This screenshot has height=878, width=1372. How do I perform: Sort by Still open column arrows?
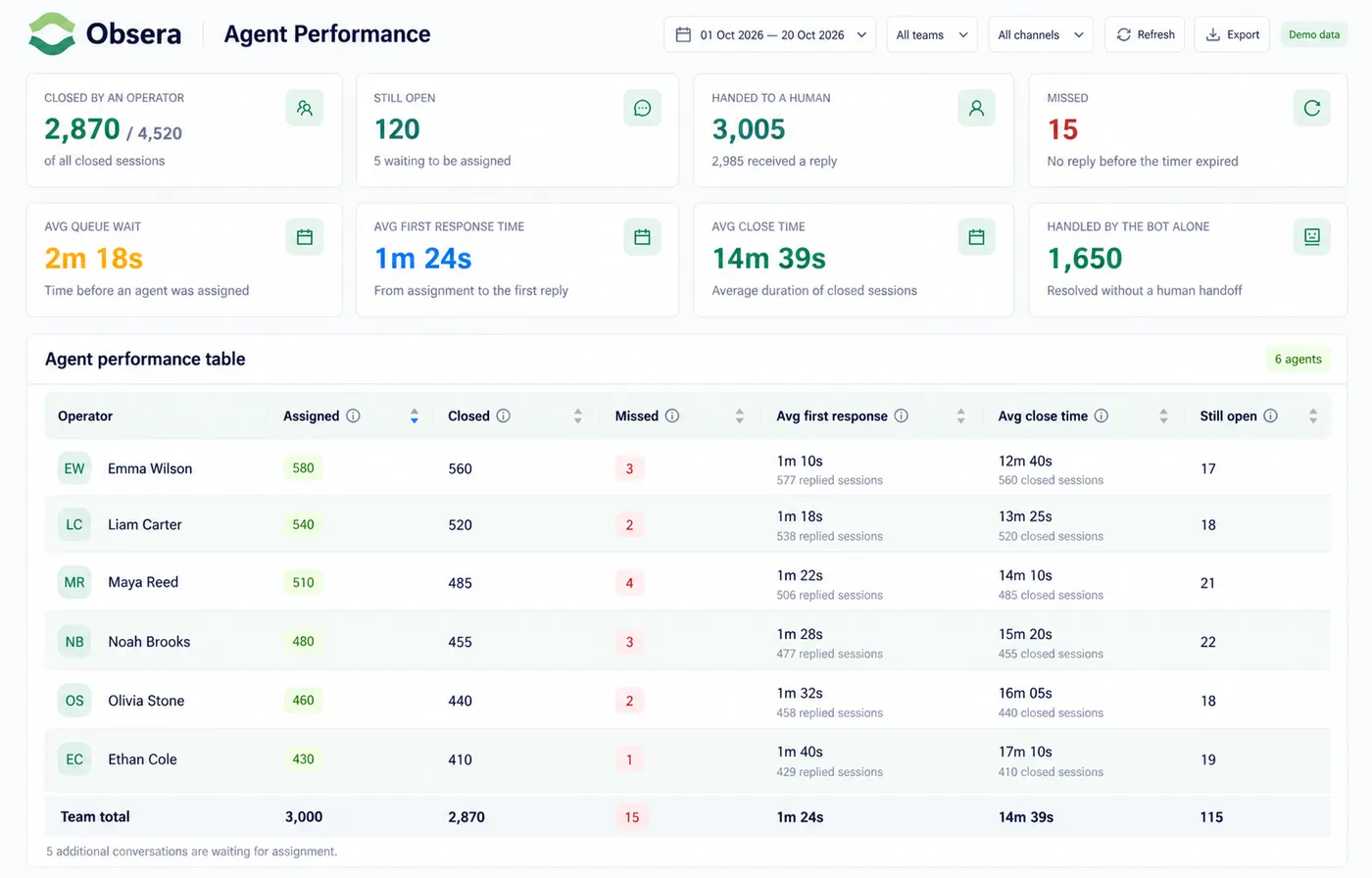pyautogui.click(x=1313, y=415)
